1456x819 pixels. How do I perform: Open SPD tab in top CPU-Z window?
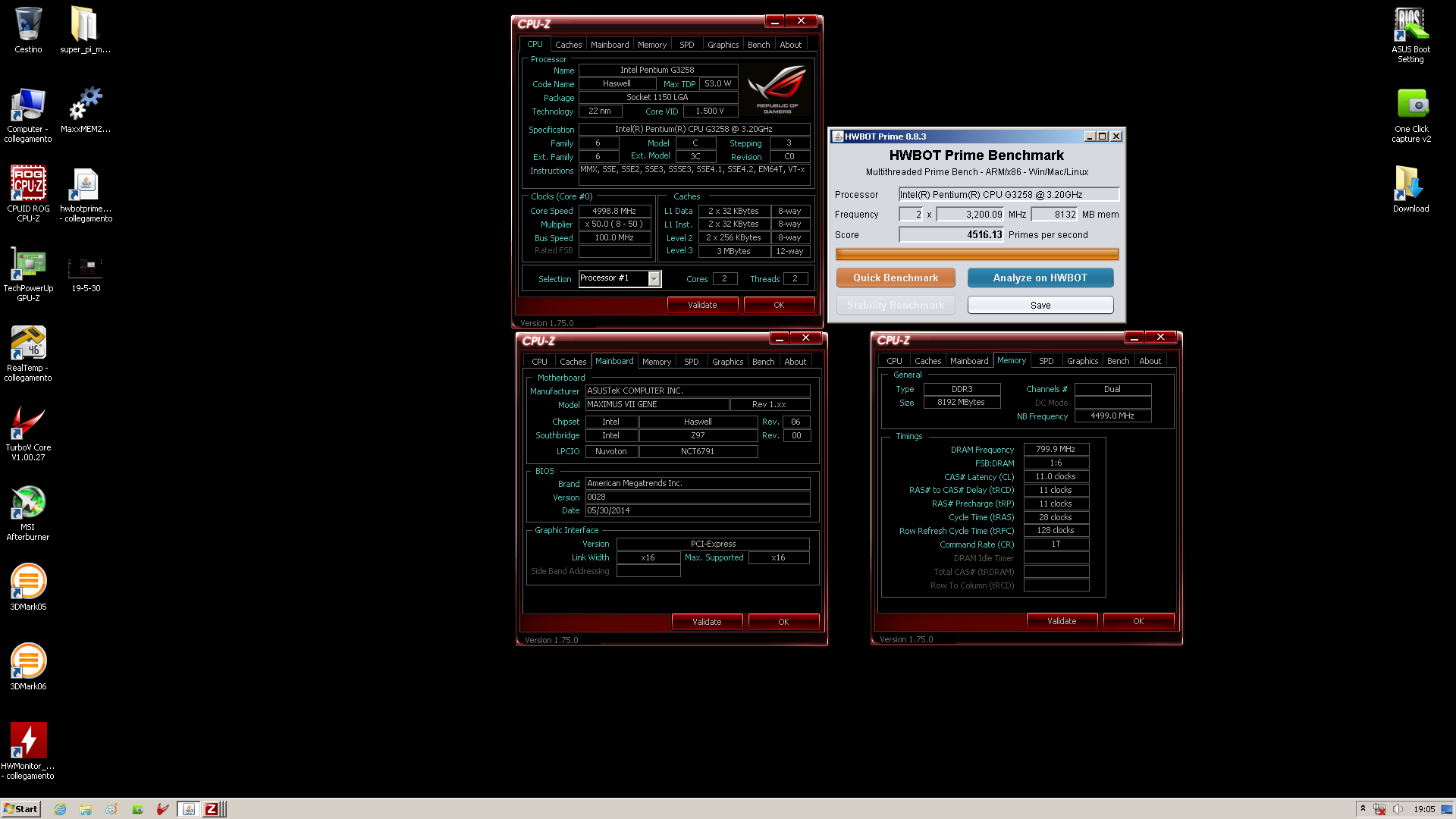(x=687, y=45)
